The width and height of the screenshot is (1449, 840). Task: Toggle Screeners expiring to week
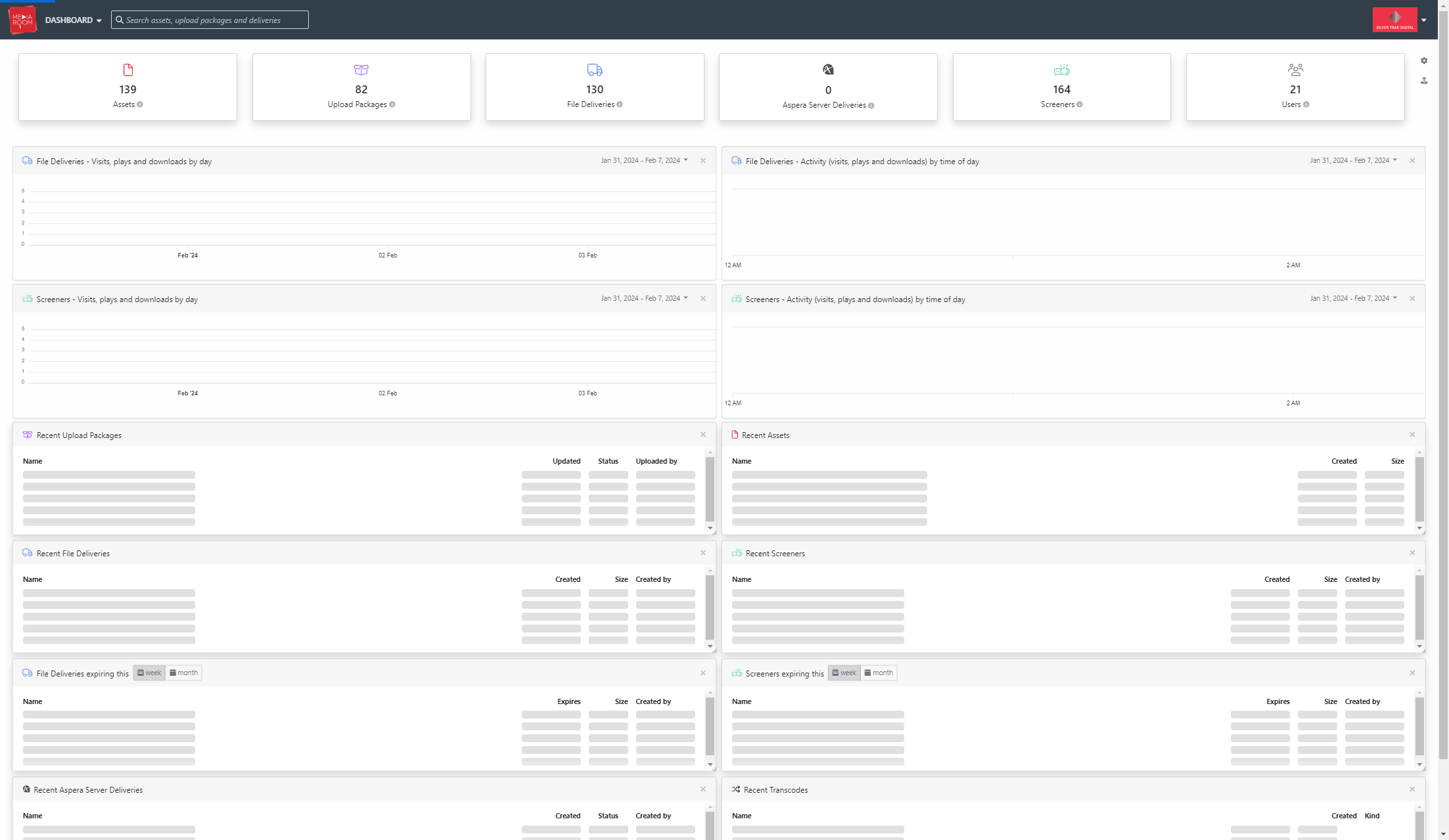pos(844,673)
